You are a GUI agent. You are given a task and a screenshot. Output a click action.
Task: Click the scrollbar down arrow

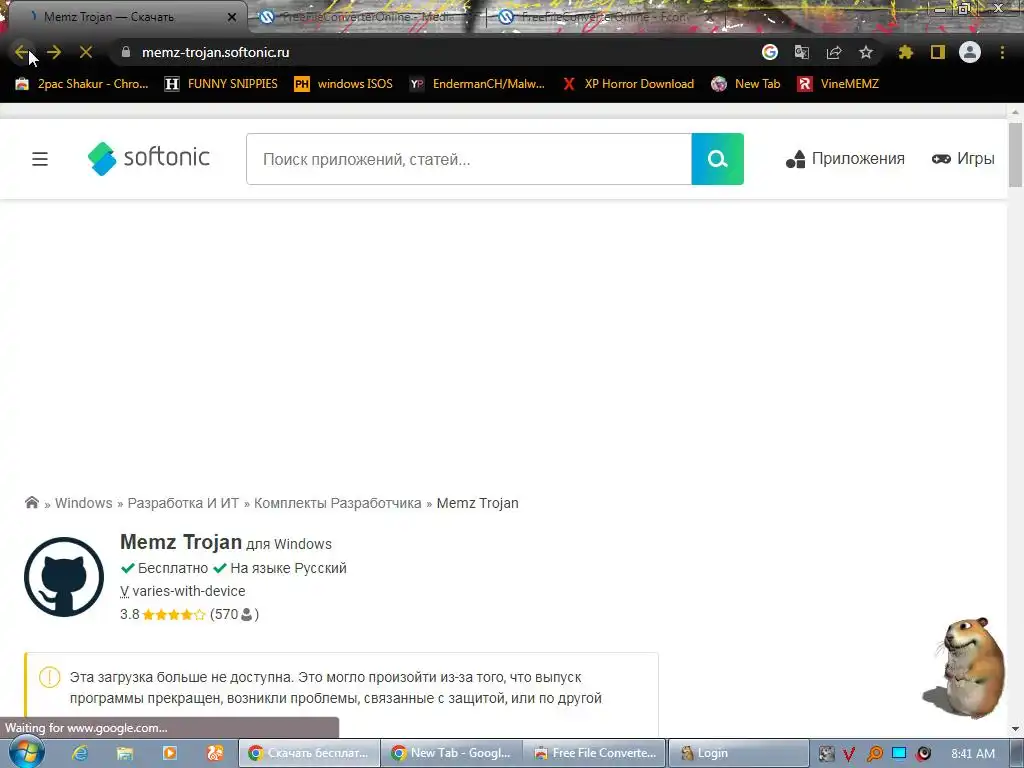pos(1015,729)
